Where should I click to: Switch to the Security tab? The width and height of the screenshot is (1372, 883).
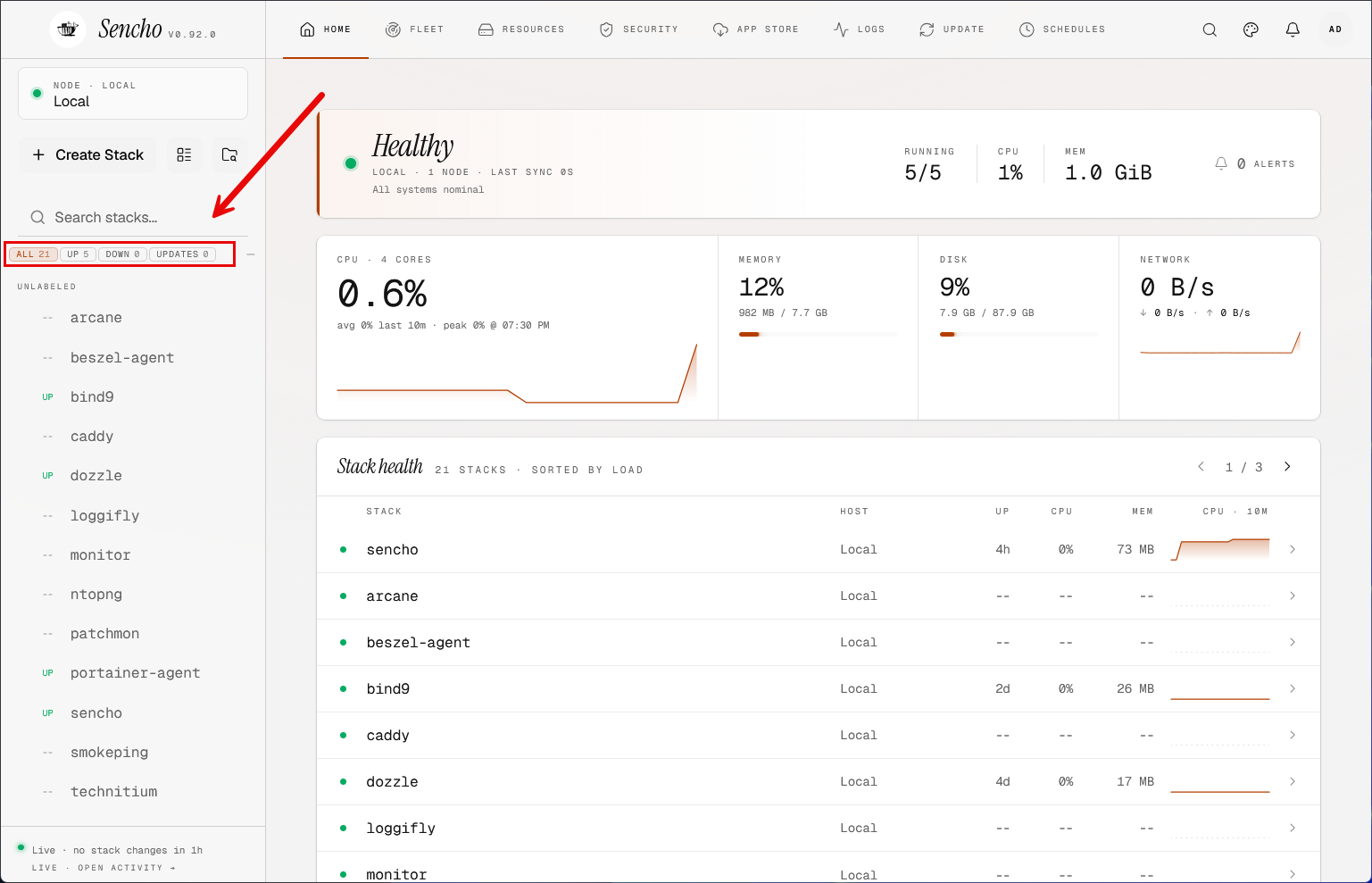tap(638, 29)
